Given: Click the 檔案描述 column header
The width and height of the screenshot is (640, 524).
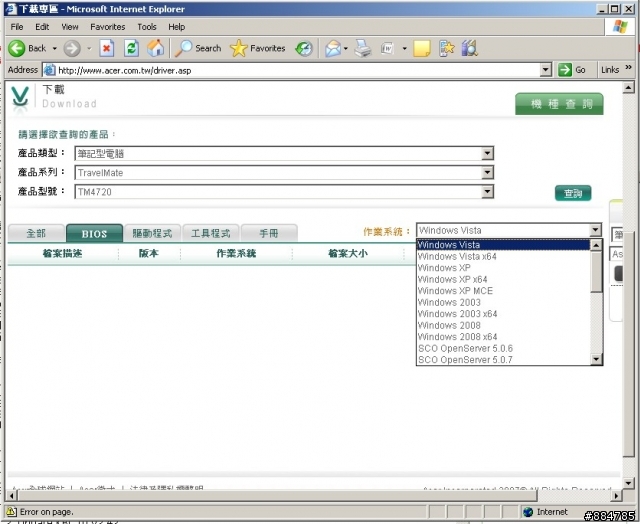Looking at the screenshot, I should tap(62, 253).
